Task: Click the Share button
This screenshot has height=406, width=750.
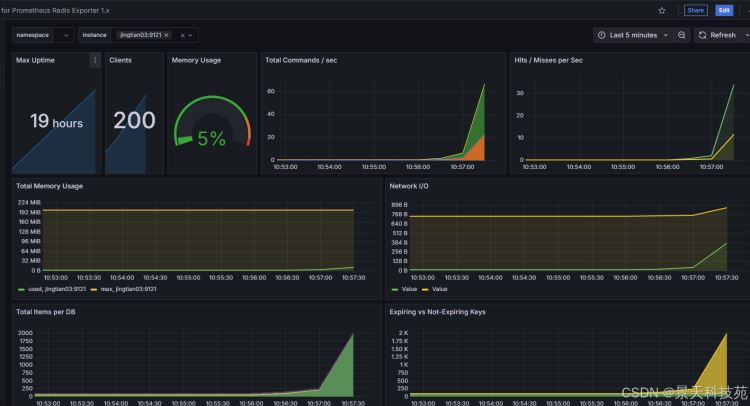Action: click(x=695, y=10)
